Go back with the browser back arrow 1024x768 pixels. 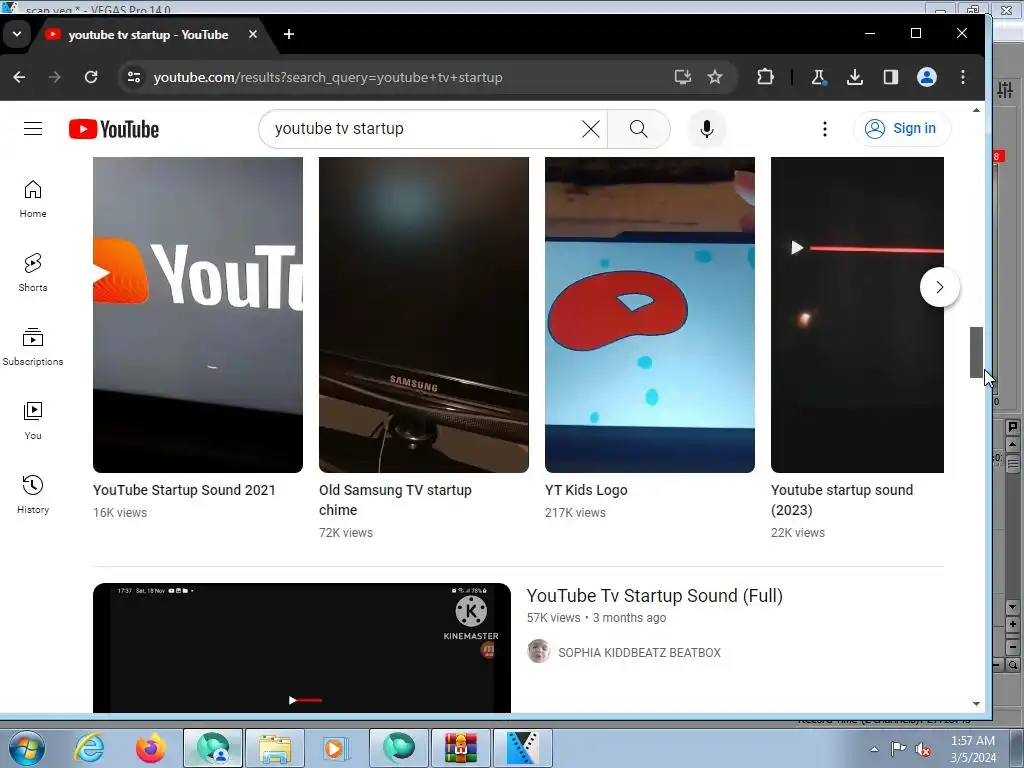point(20,77)
